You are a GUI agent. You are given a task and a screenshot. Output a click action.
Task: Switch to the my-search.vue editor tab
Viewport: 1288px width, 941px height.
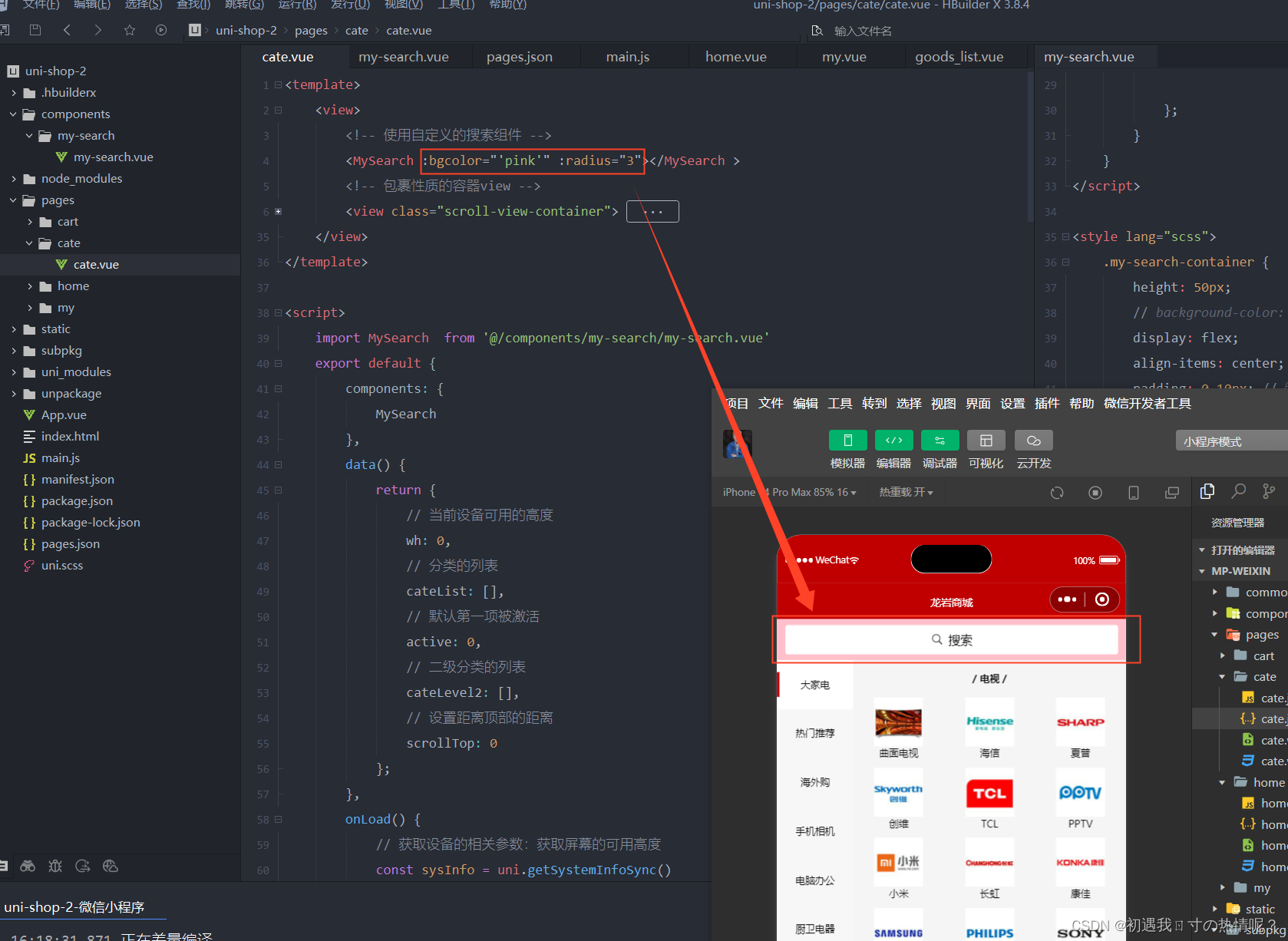[x=404, y=57]
